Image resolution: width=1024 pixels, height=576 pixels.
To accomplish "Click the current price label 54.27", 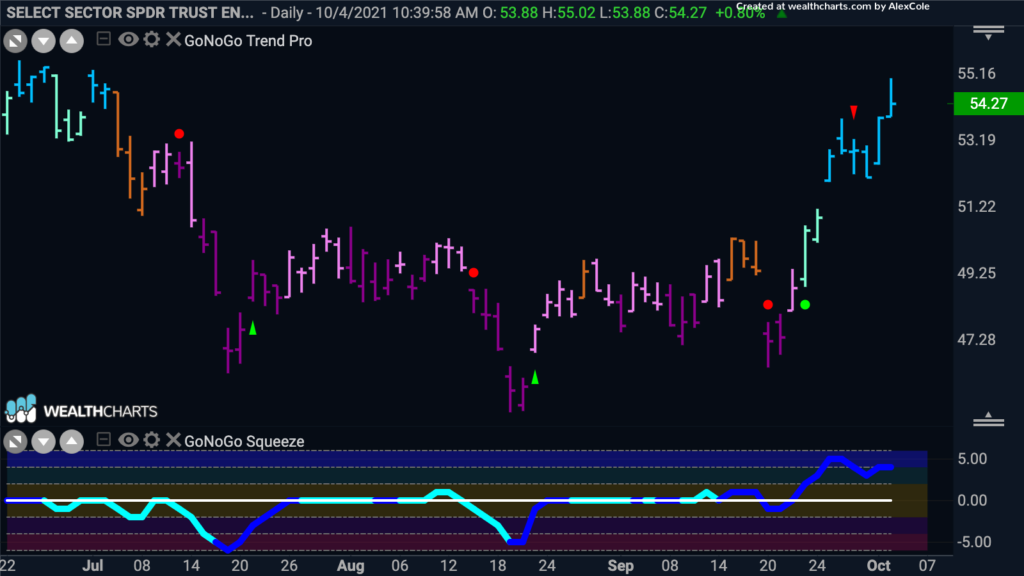I will [989, 104].
